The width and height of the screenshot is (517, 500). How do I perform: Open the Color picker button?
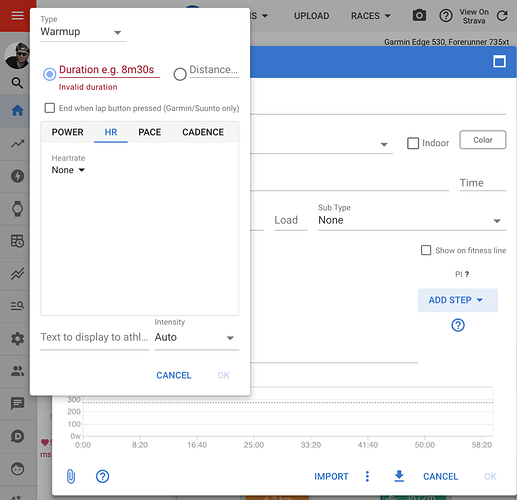(x=483, y=140)
